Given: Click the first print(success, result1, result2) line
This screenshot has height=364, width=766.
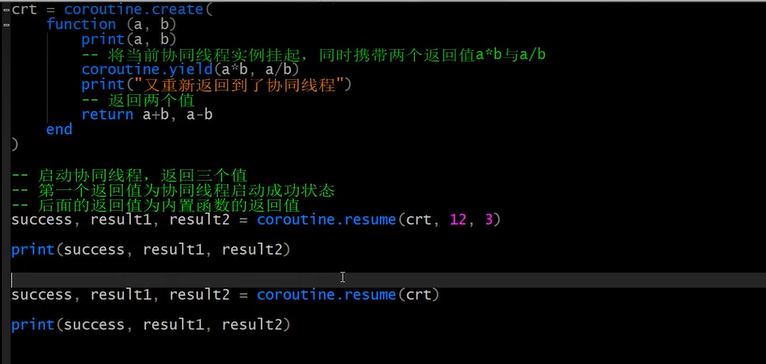Looking at the screenshot, I should [150, 250].
